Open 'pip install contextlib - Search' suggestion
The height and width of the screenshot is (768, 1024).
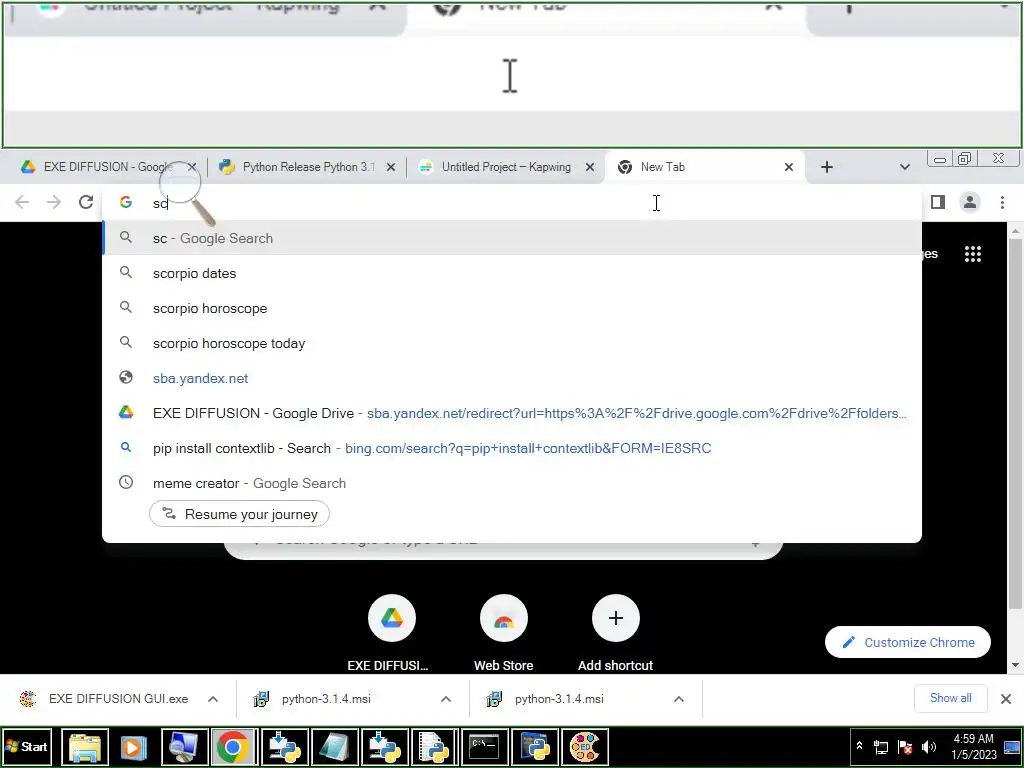tap(512, 448)
